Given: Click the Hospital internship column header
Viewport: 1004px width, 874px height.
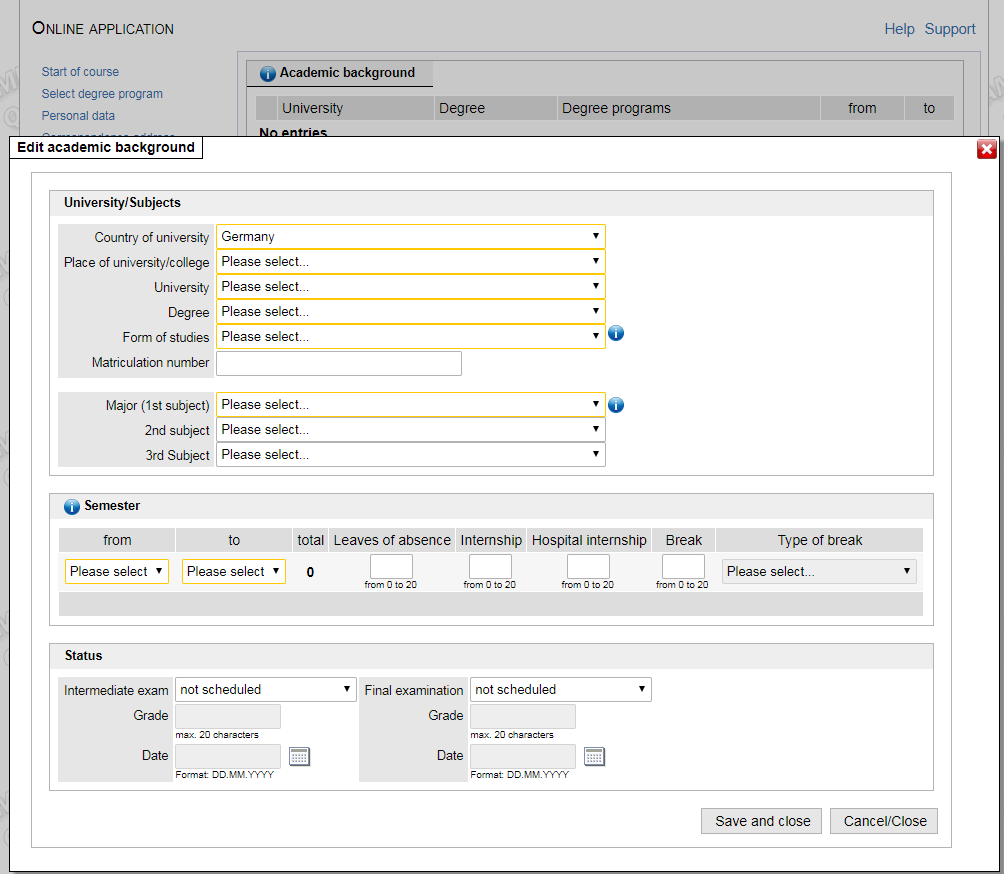Looking at the screenshot, I should 589,540.
